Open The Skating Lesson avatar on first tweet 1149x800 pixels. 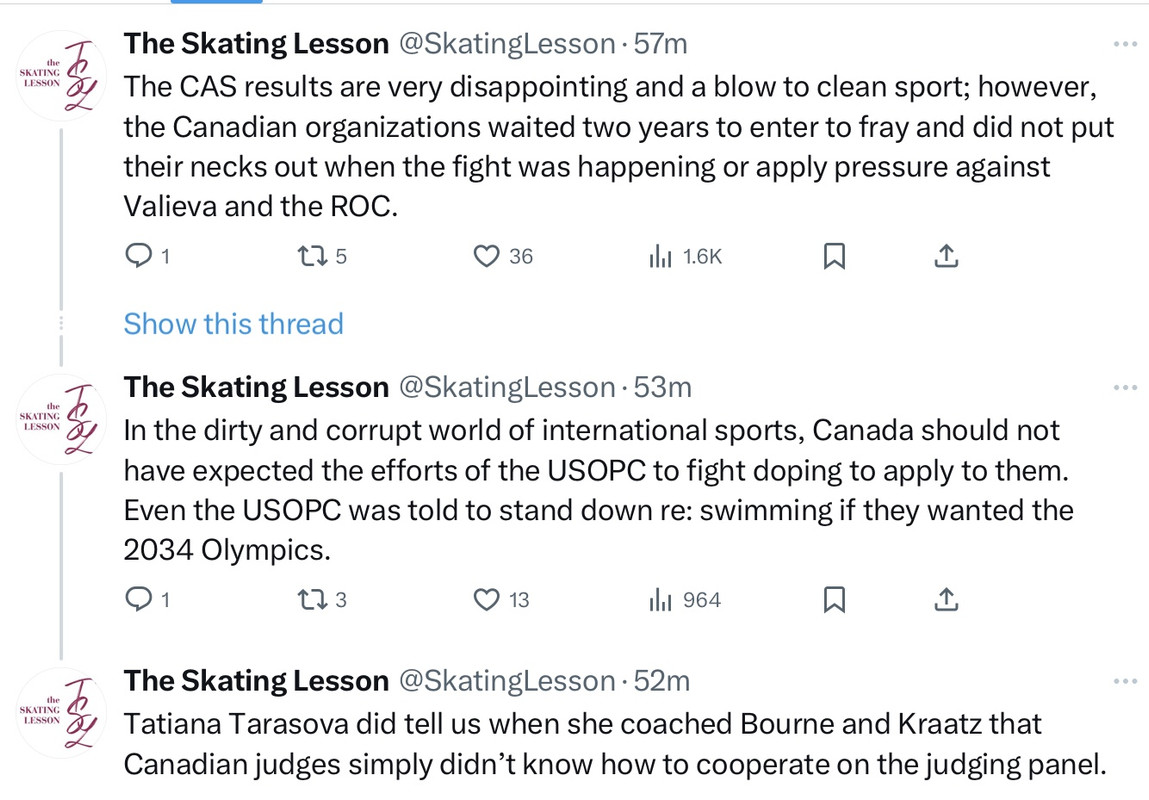tap(61, 75)
